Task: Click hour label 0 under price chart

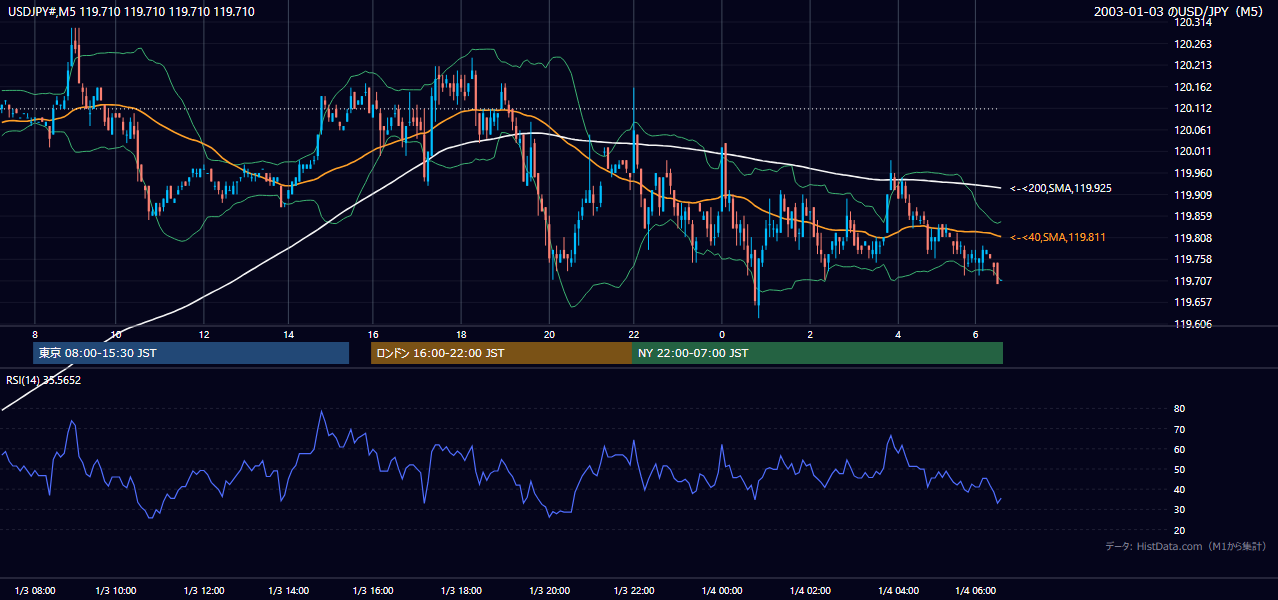Action: click(721, 334)
